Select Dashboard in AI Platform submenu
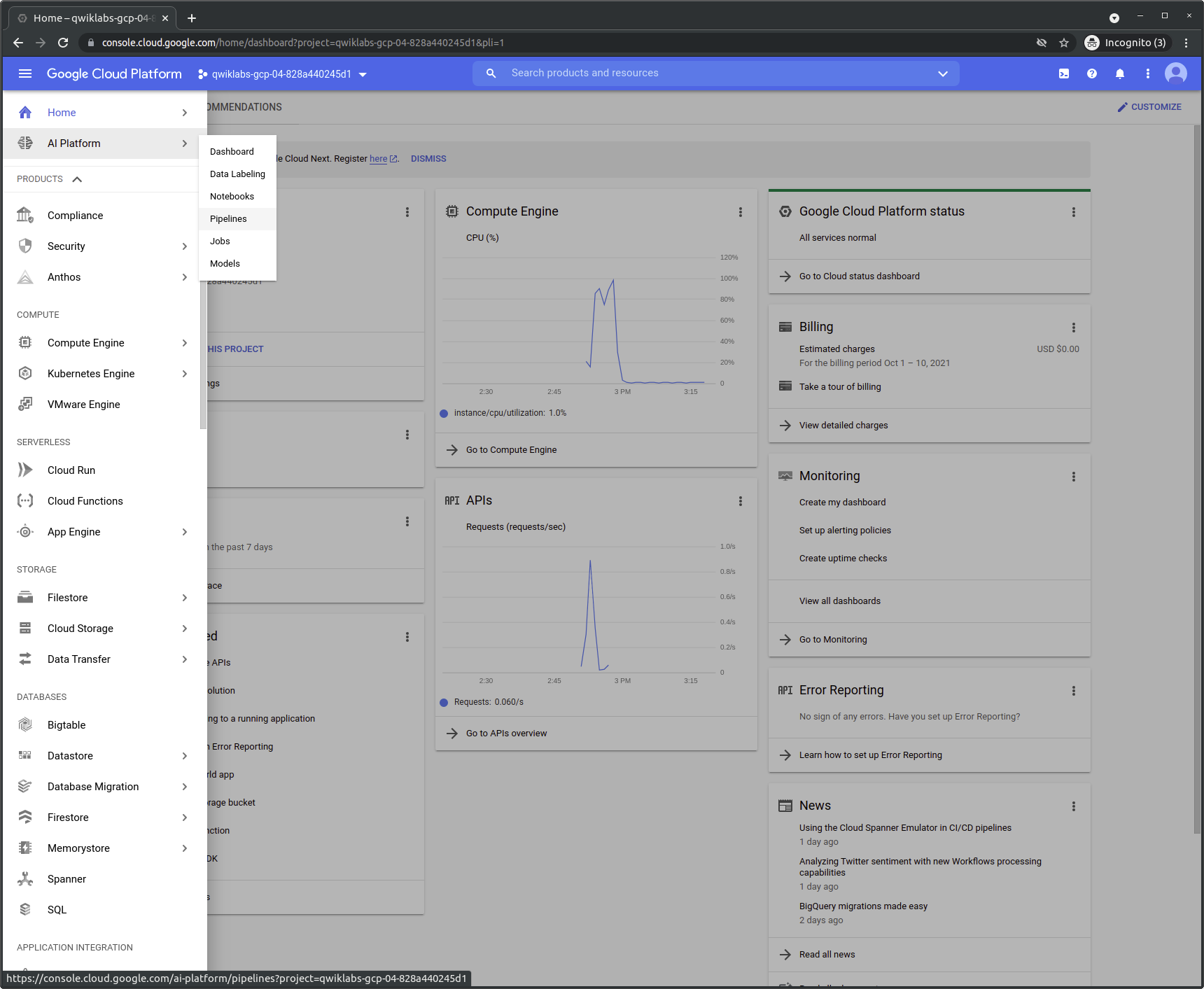This screenshot has width=1204, height=989. tap(237, 151)
